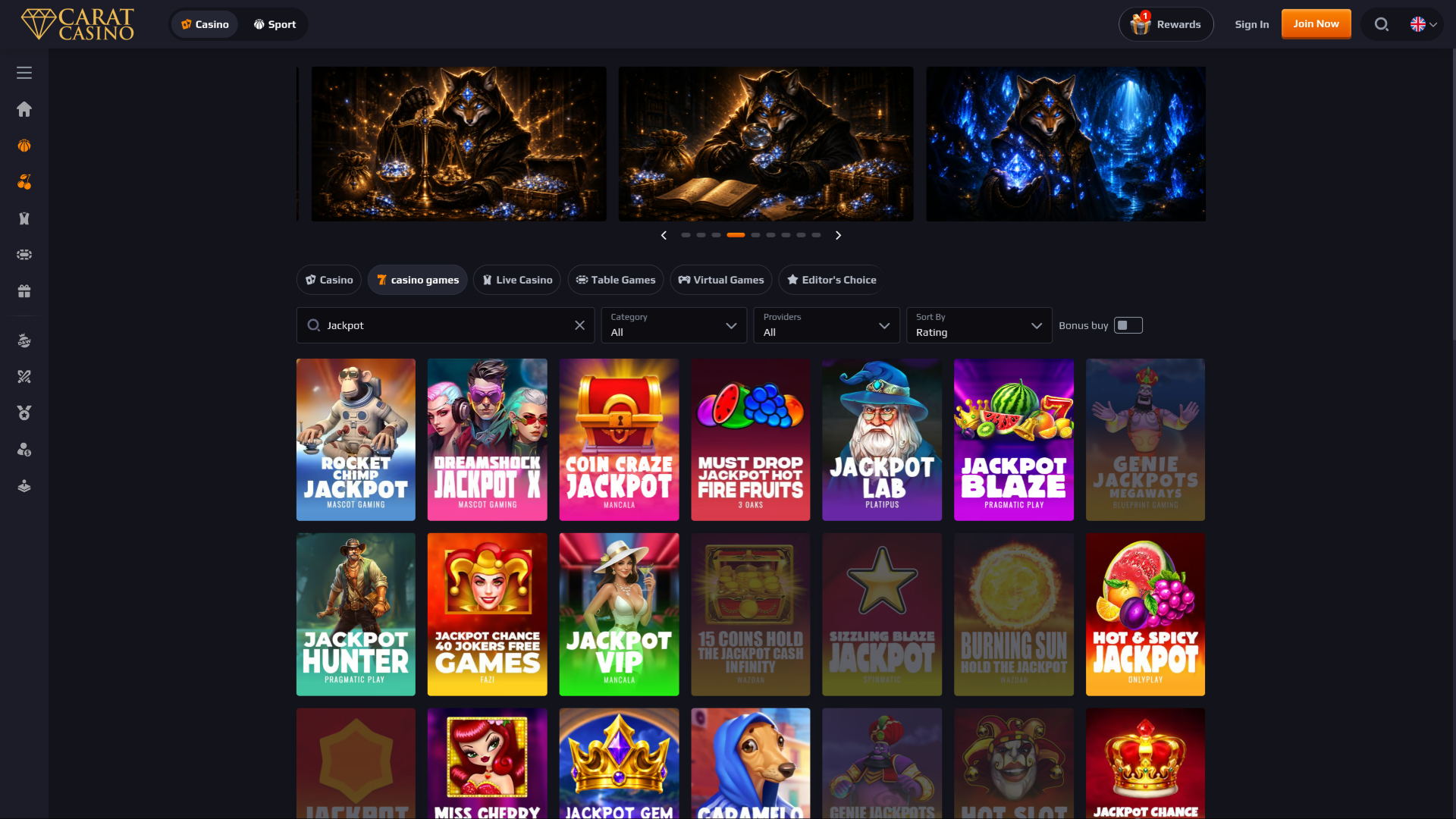This screenshot has width=1456, height=819.
Task: Open the Sort By Rating dropdown
Action: click(x=979, y=325)
